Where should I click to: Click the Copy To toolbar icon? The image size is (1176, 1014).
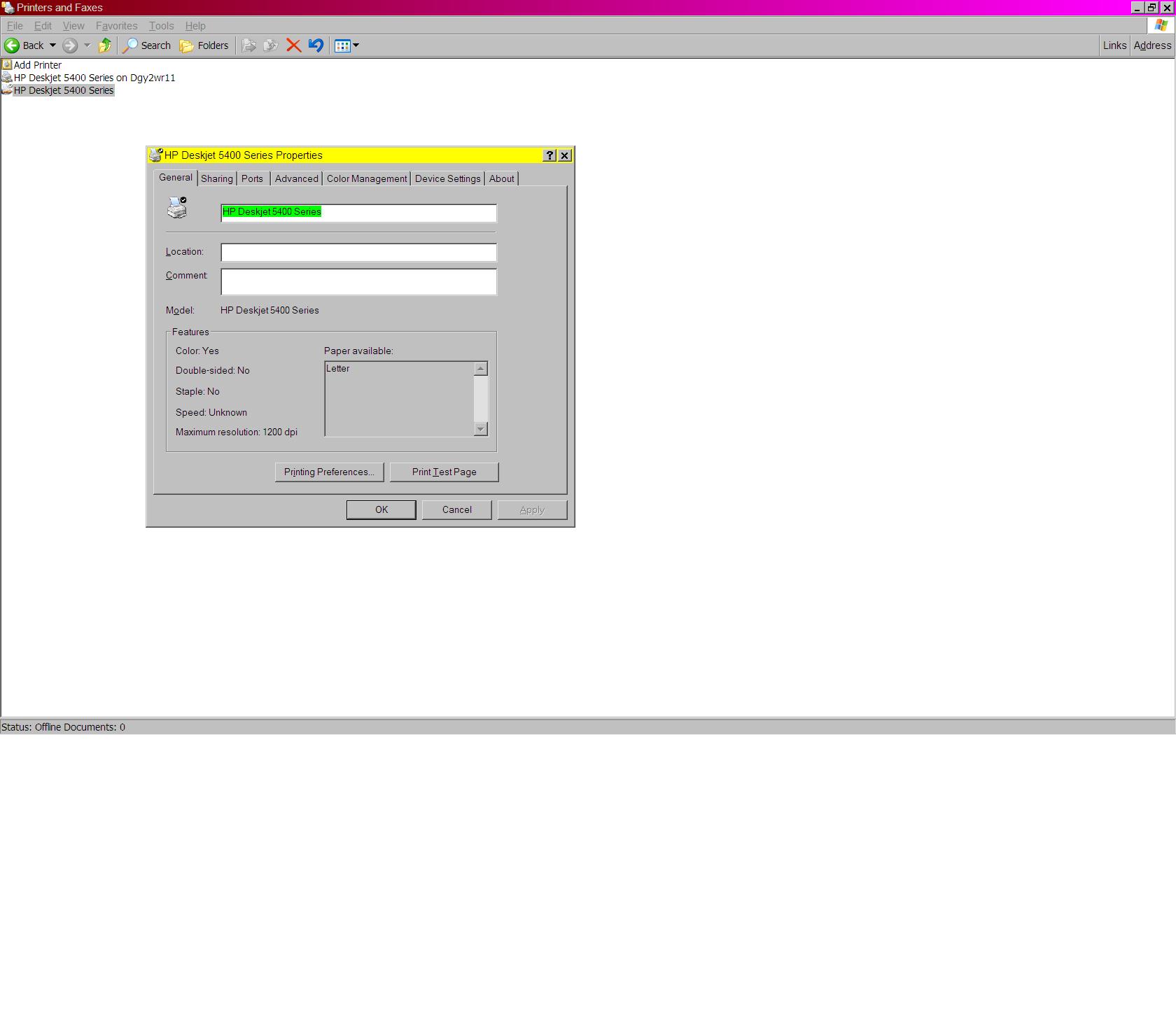tap(271, 45)
